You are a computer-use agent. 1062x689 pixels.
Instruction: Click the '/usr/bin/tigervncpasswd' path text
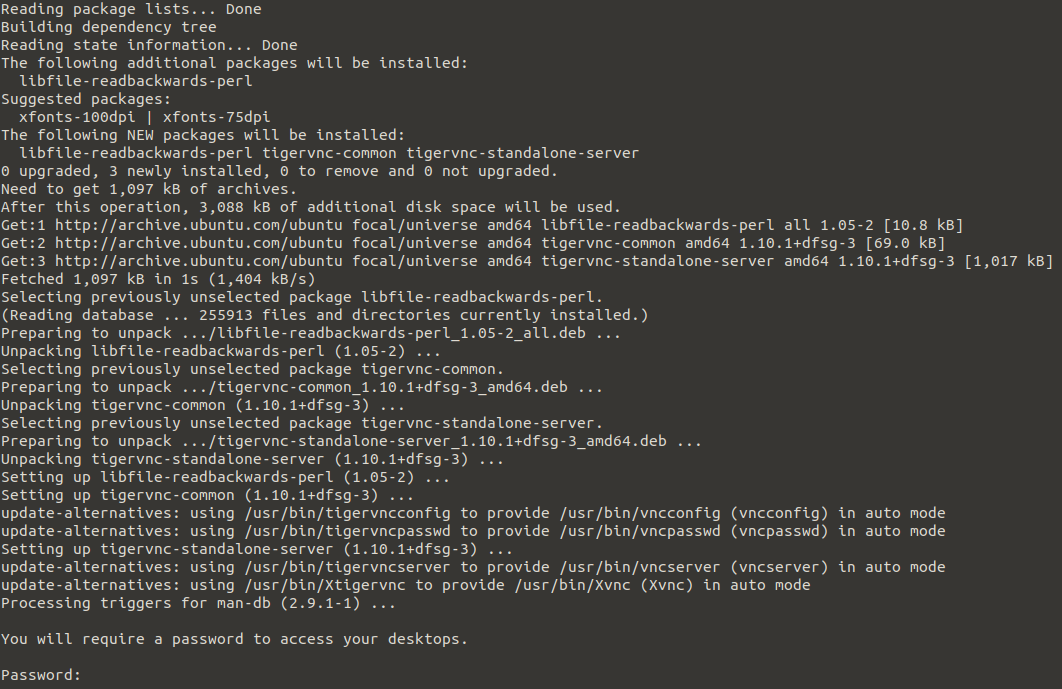click(347, 531)
